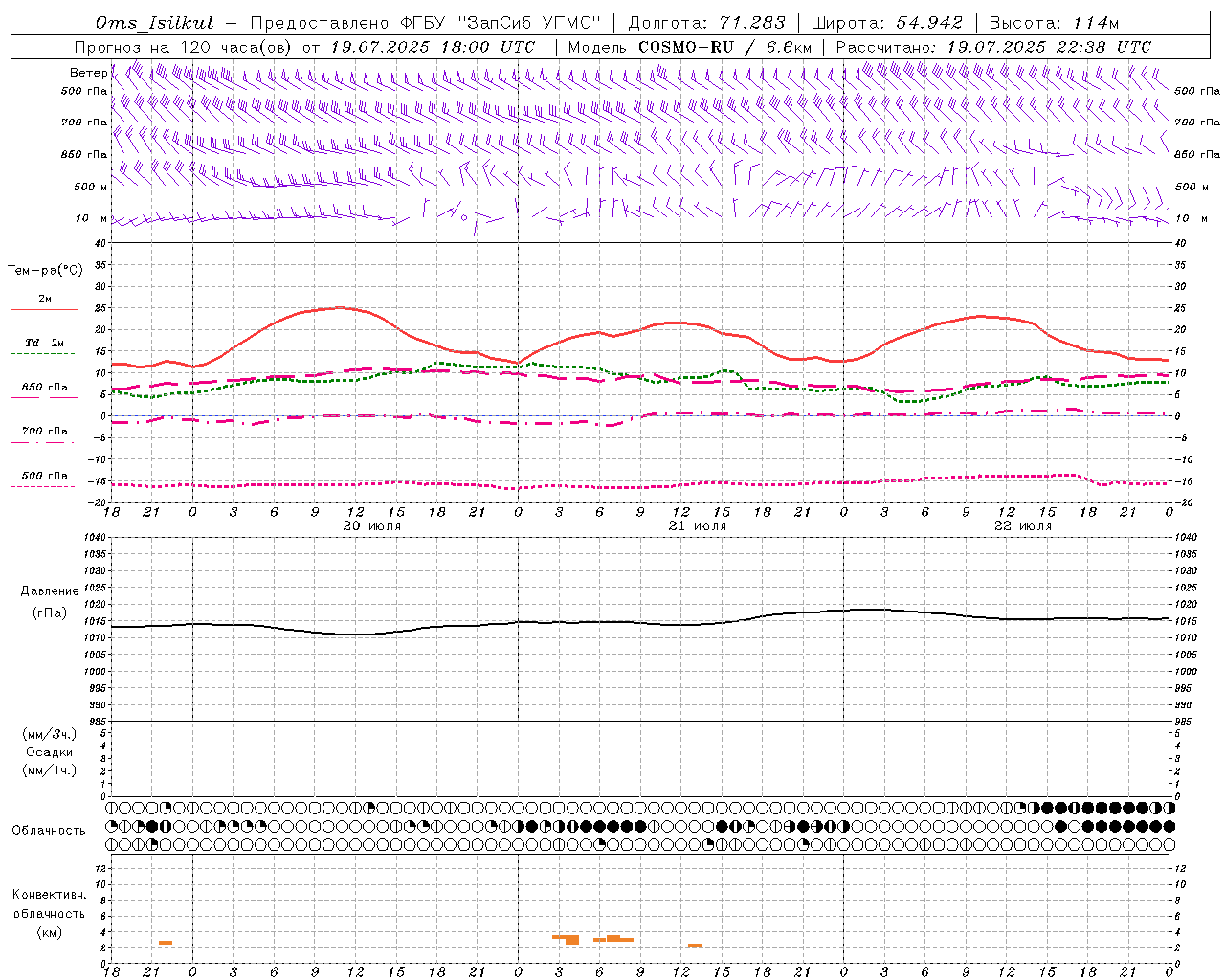1225x980 pixels.
Task: Click the Осадки precipitation label
Action: [50, 752]
